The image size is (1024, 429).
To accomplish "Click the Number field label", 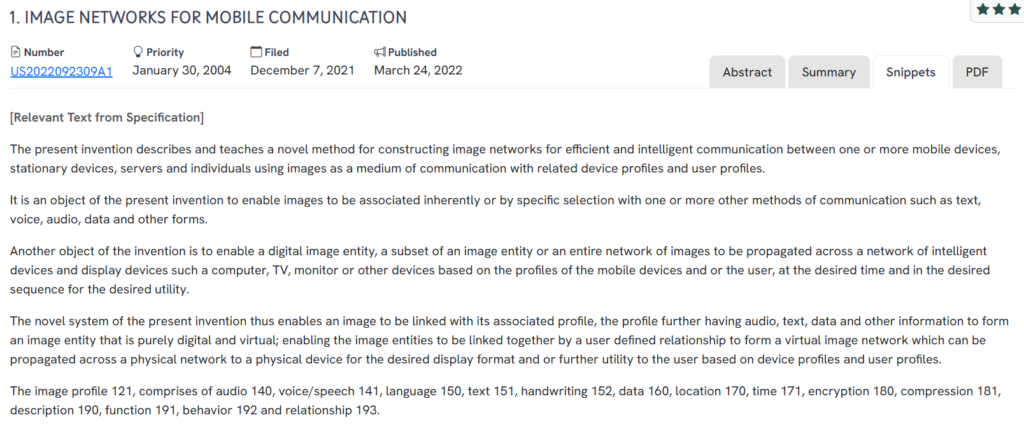I will coord(43,52).
